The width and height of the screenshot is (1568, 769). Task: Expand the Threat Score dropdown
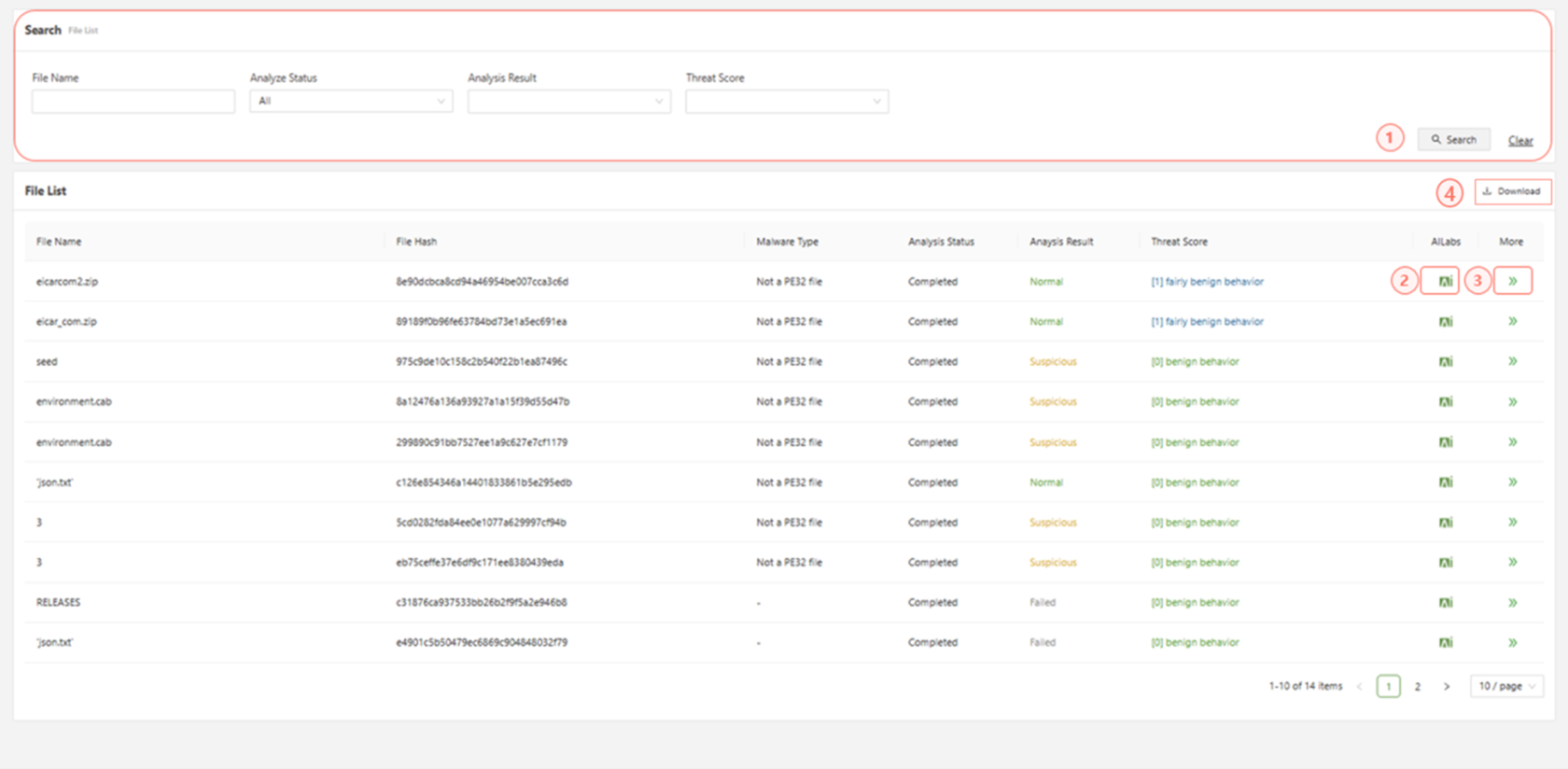(x=787, y=101)
